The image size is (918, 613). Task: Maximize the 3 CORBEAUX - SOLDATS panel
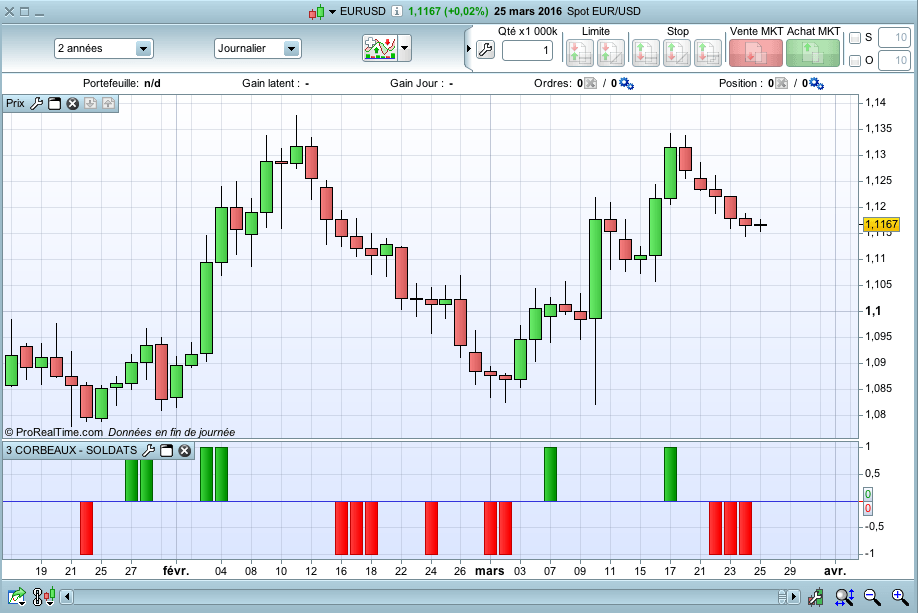[x=167, y=450]
